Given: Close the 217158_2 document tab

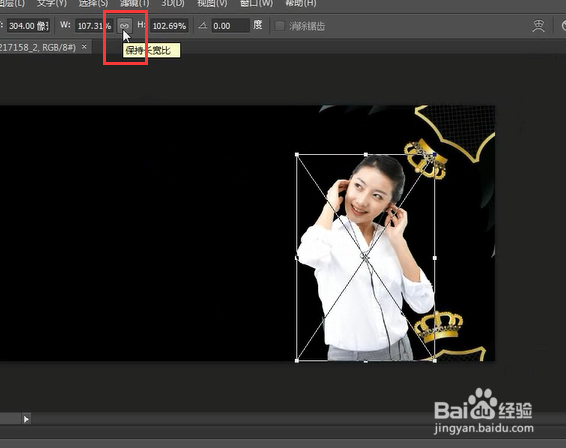Looking at the screenshot, I should [84, 47].
